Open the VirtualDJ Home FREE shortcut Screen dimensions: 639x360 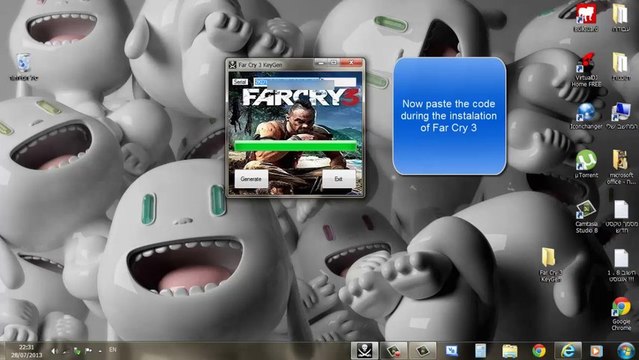[x=586, y=70]
